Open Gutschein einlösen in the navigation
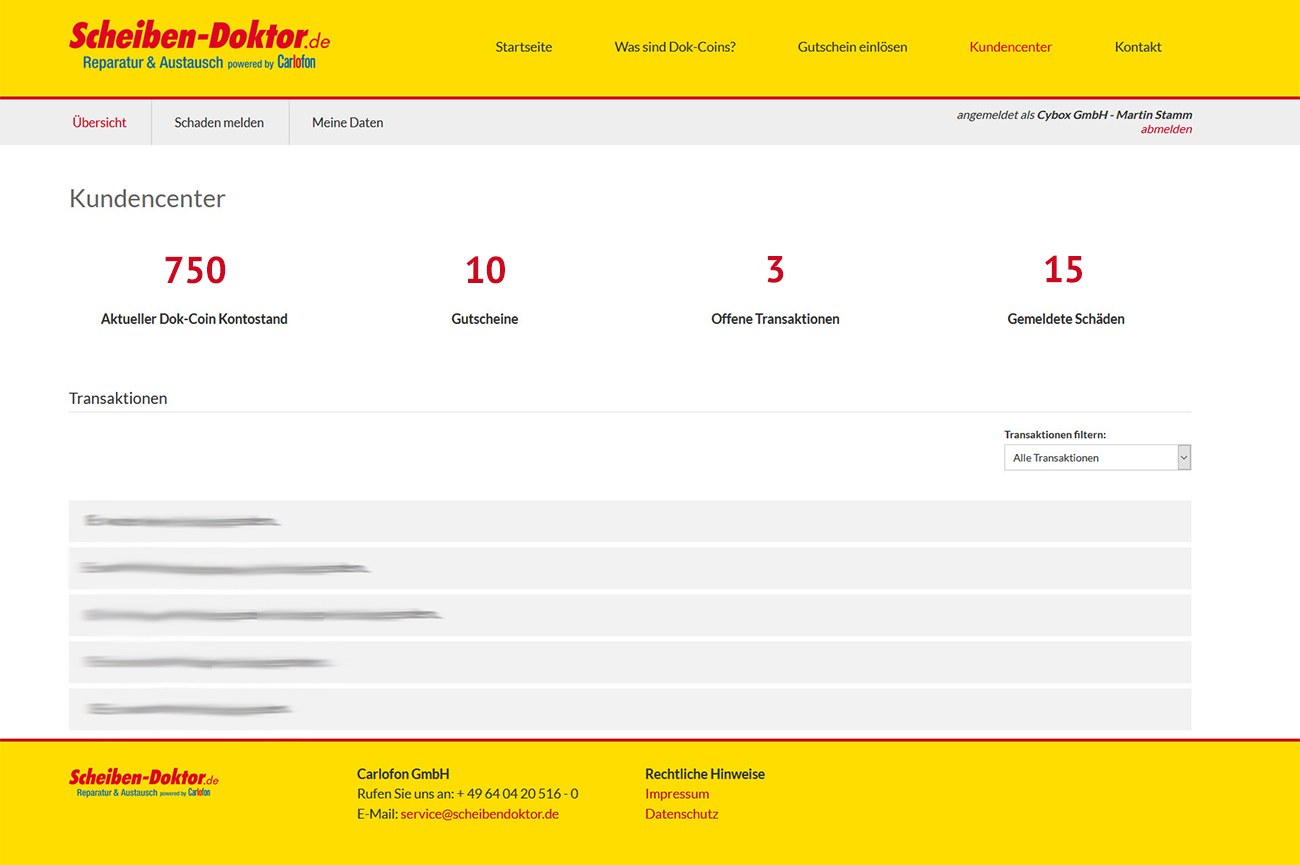The width and height of the screenshot is (1300, 865). pos(853,47)
